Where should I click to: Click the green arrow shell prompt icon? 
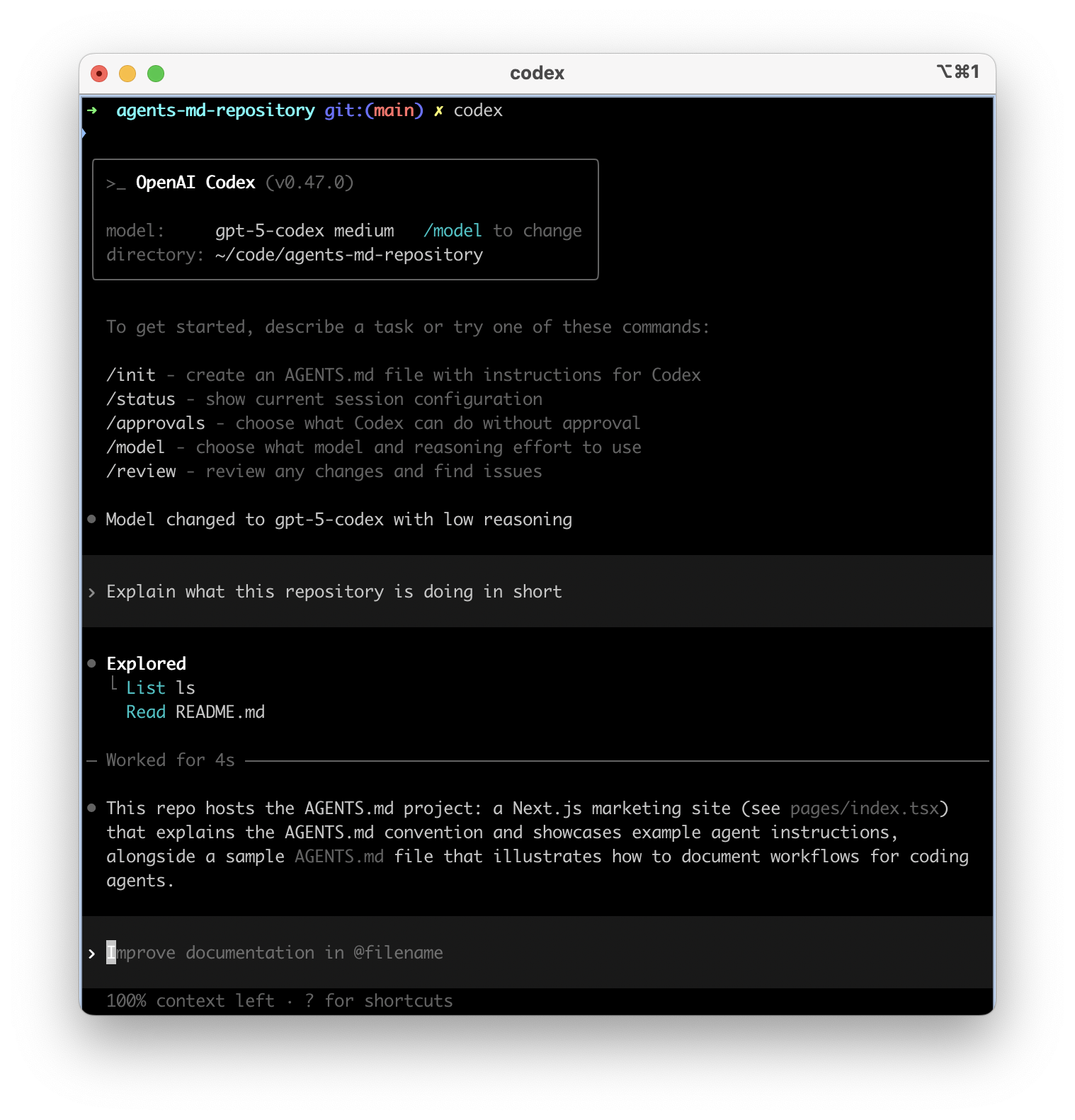[92, 110]
